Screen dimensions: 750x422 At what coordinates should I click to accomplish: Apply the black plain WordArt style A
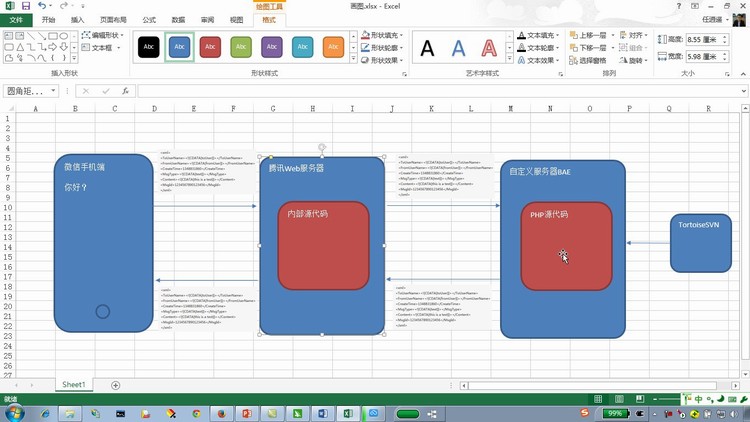(x=427, y=48)
